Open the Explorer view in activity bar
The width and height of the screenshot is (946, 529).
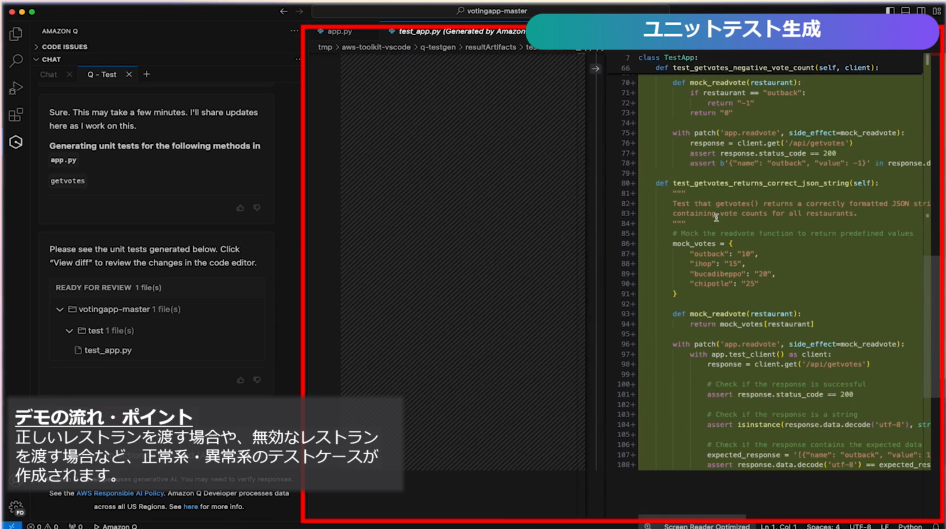(x=16, y=34)
